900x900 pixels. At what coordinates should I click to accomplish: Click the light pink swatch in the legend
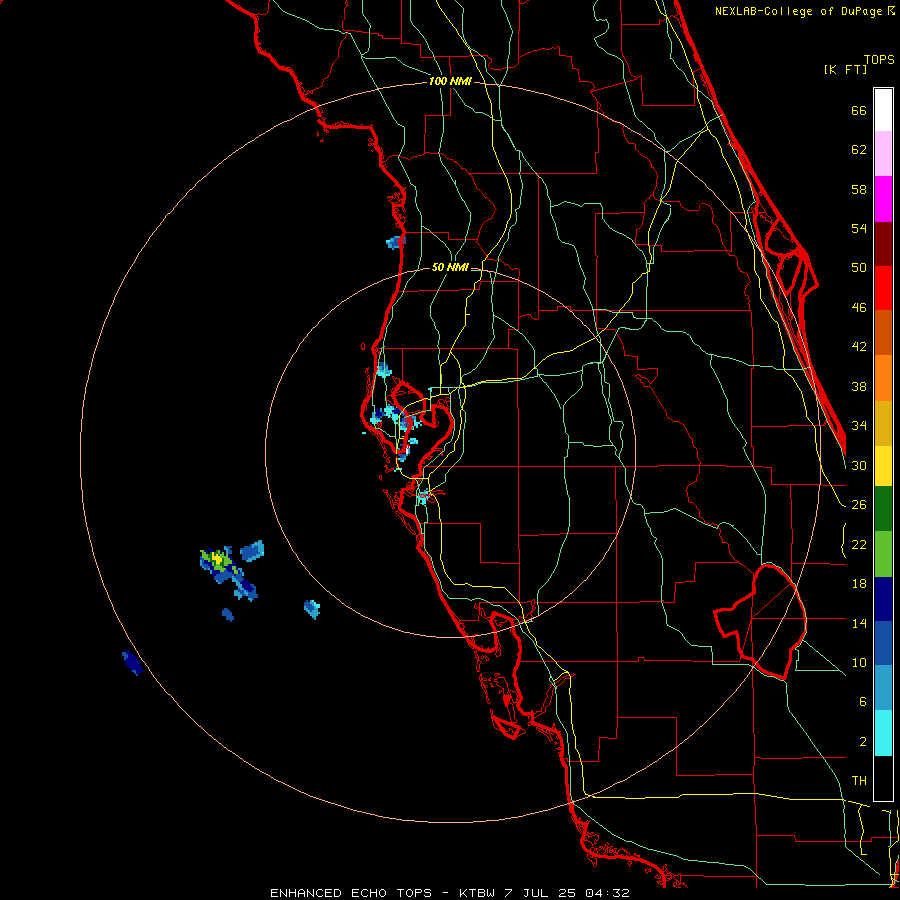[883, 153]
